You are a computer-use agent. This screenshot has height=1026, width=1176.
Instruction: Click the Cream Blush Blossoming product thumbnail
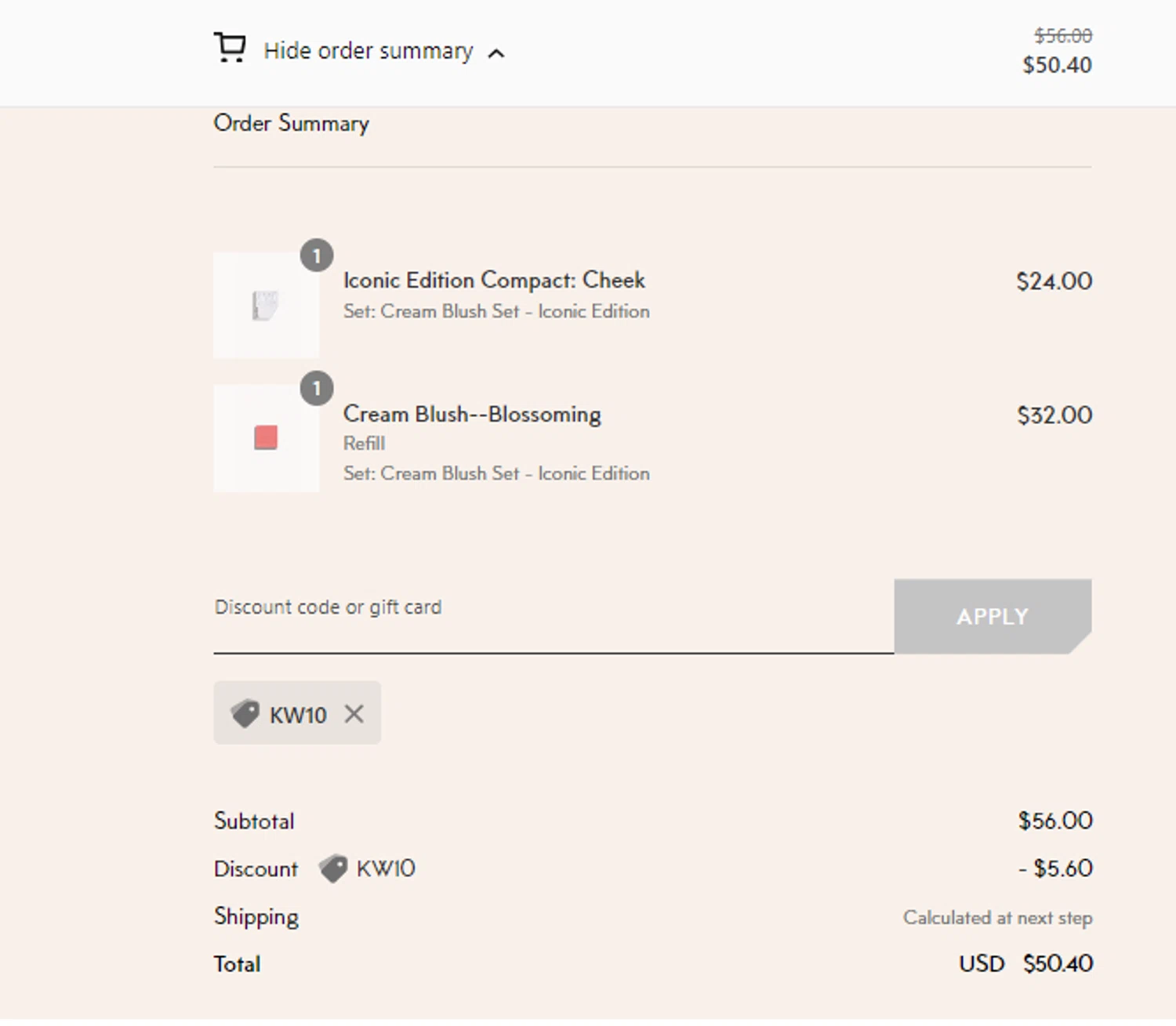[x=266, y=438]
